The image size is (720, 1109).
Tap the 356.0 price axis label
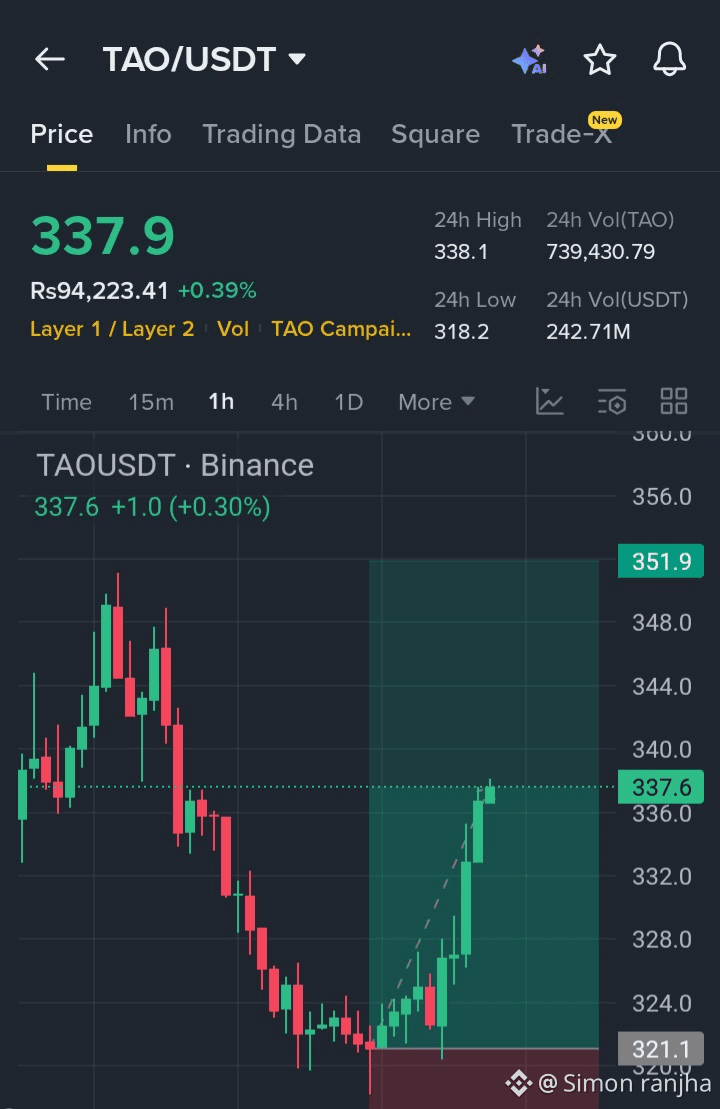point(661,497)
